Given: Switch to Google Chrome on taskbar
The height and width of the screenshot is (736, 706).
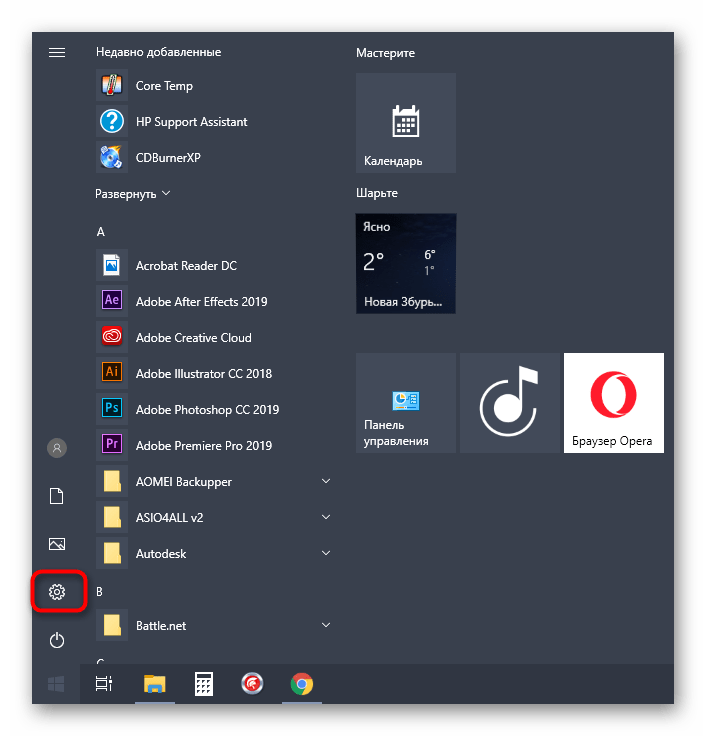Looking at the screenshot, I should [x=302, y=684].
